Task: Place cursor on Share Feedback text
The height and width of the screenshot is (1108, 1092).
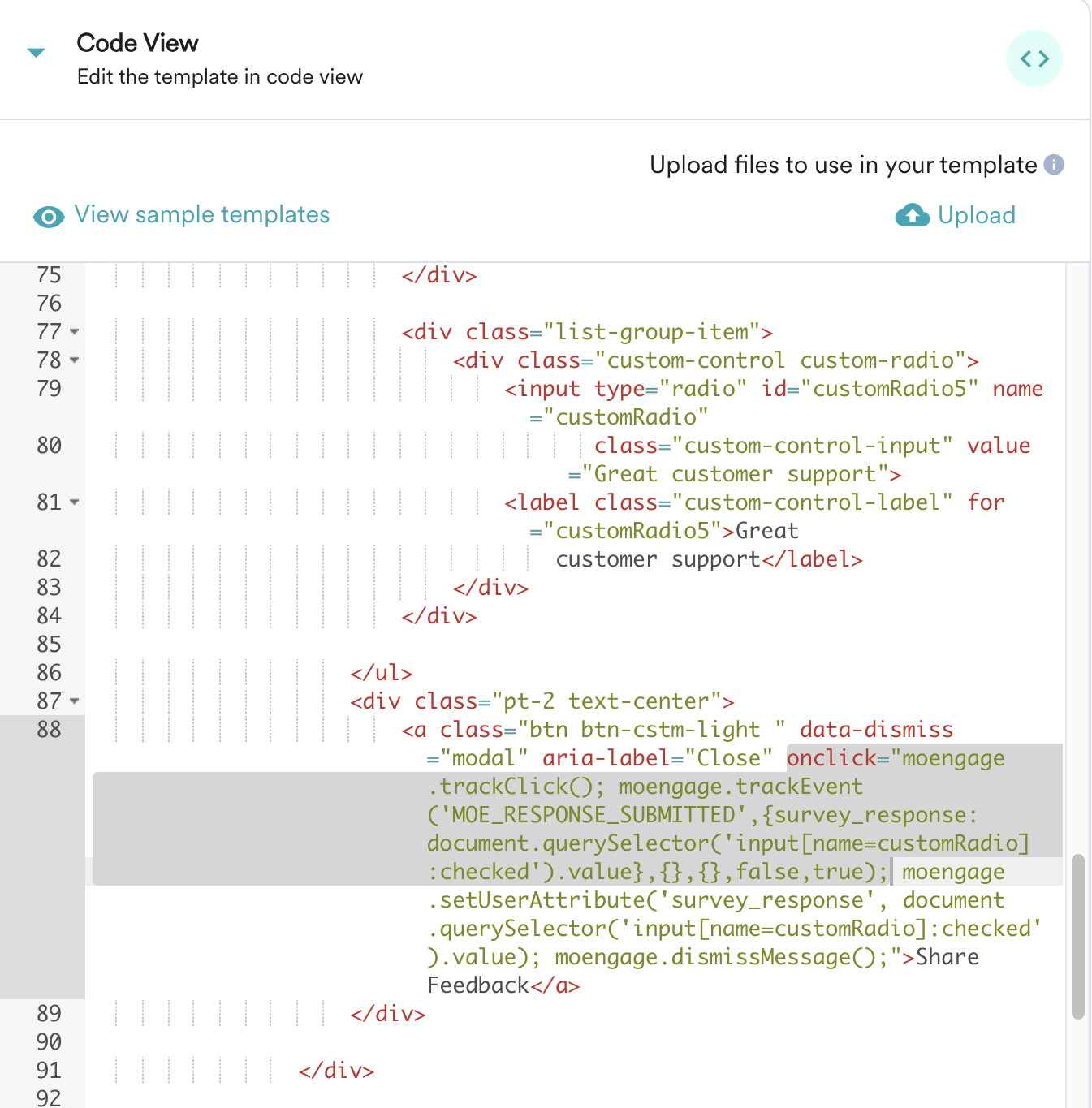Action: click(947, 958)
